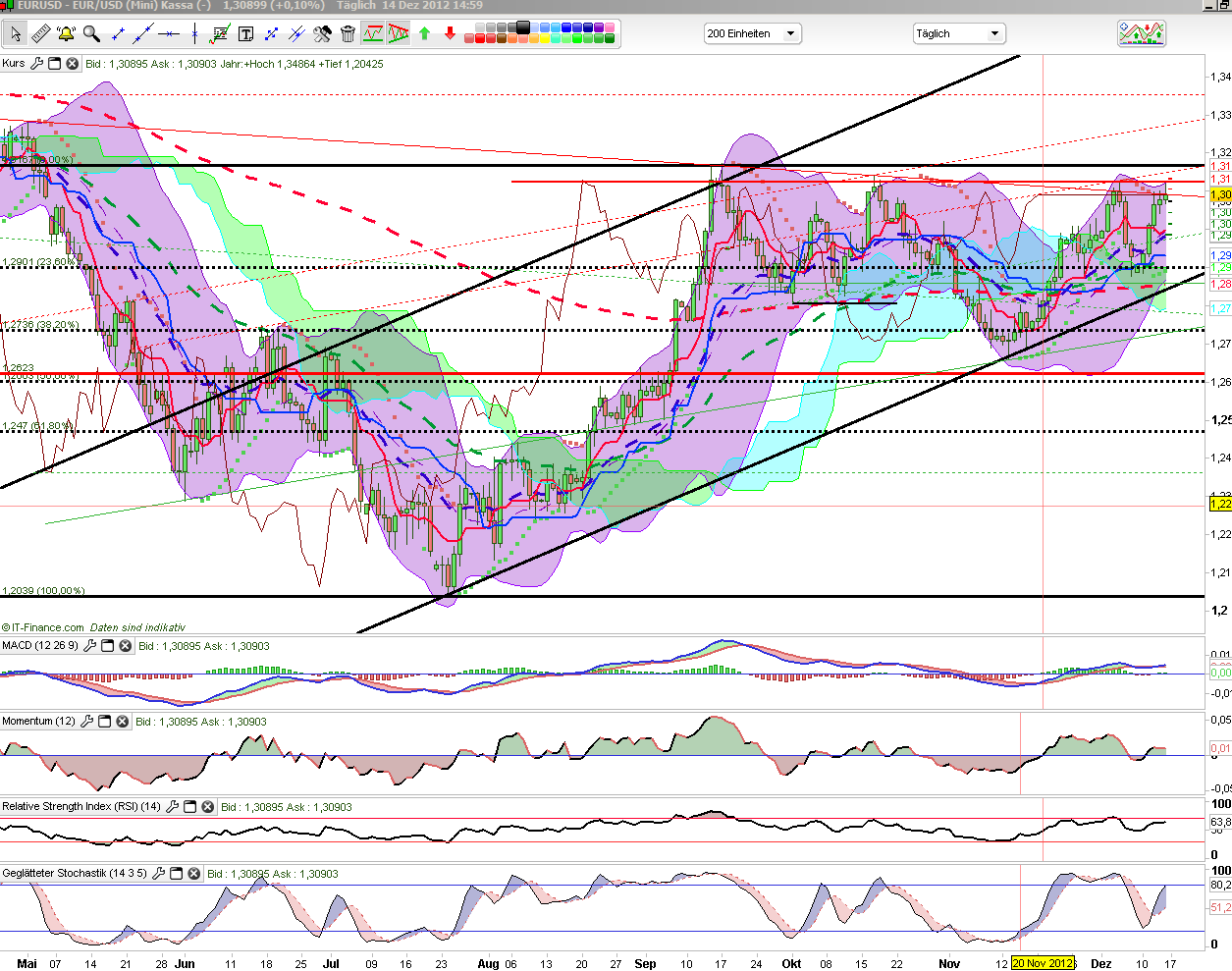1232x971 pixels.
Task: Choose the dashed line move tool
Action: pyautogui.click(x=271, y=34)
